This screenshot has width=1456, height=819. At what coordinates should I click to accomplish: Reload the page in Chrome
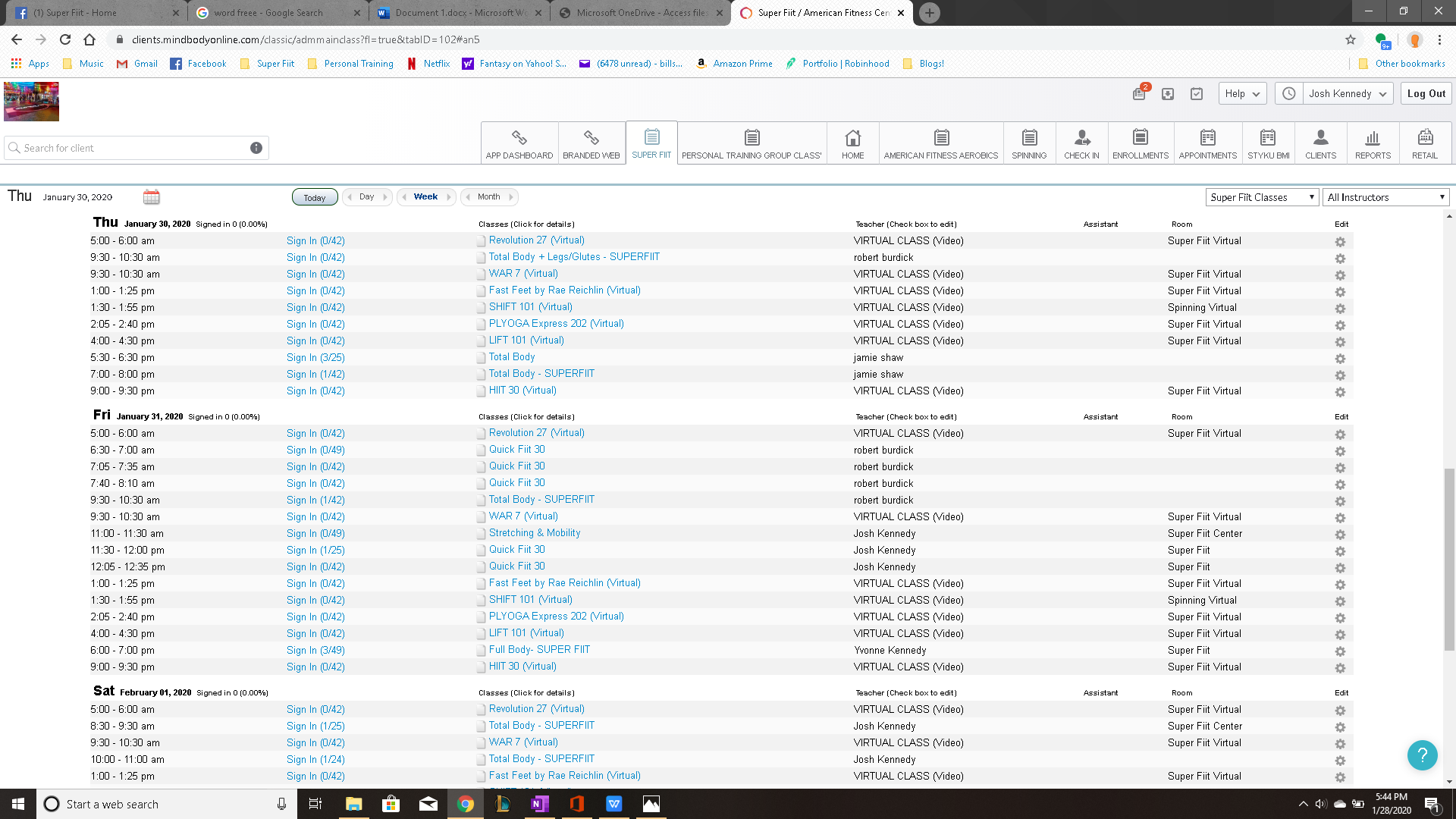pos(65,39)
